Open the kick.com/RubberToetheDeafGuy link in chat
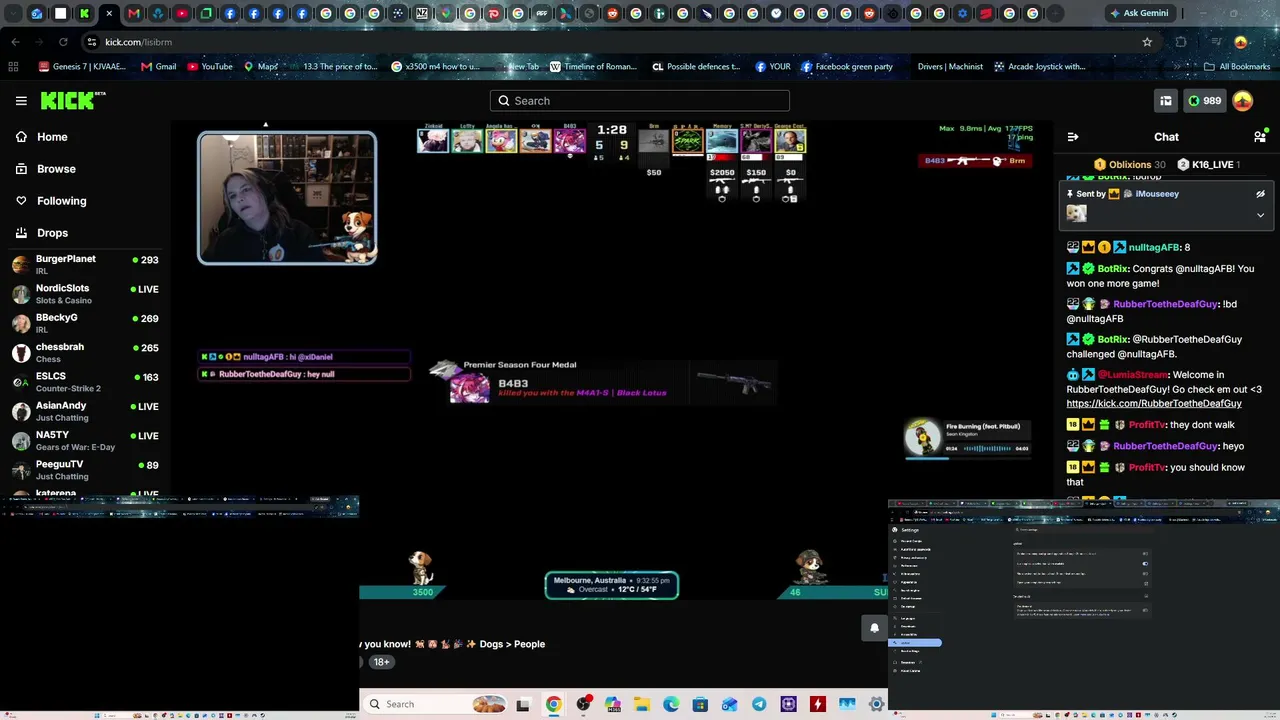The width and height of the screenshot is (1280, 720). coord(1154,404)
